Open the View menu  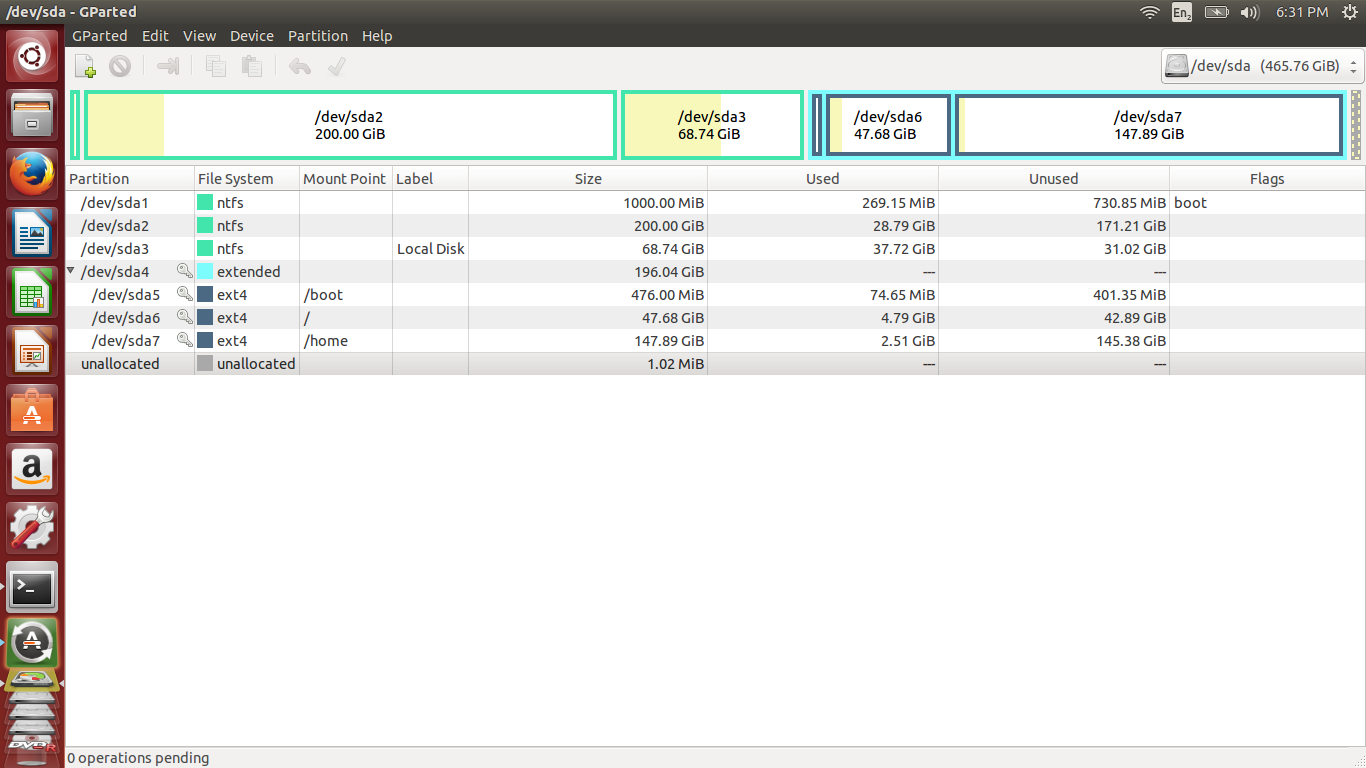(199, 35)
